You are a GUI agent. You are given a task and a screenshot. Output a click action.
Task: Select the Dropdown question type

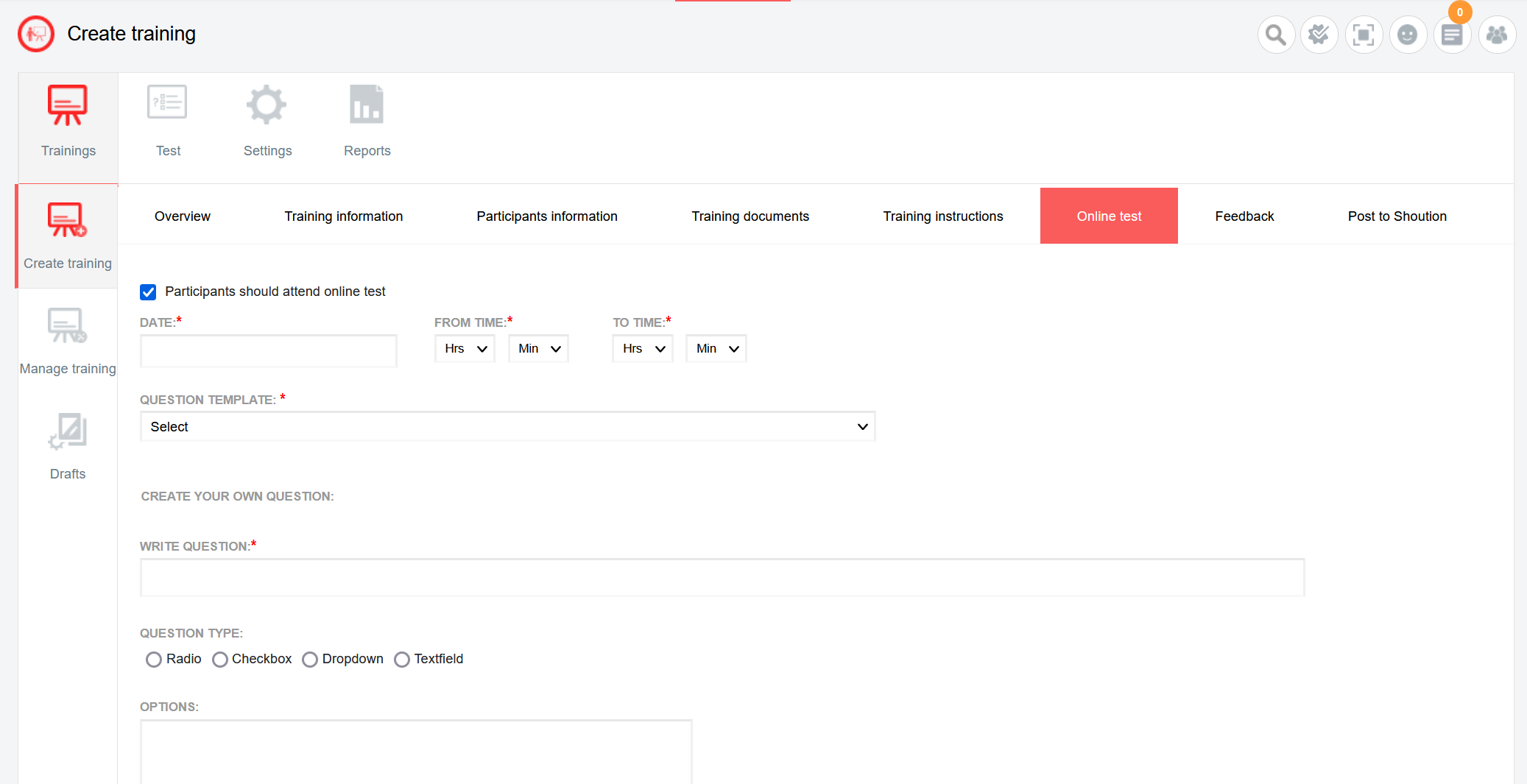(310, 660)
